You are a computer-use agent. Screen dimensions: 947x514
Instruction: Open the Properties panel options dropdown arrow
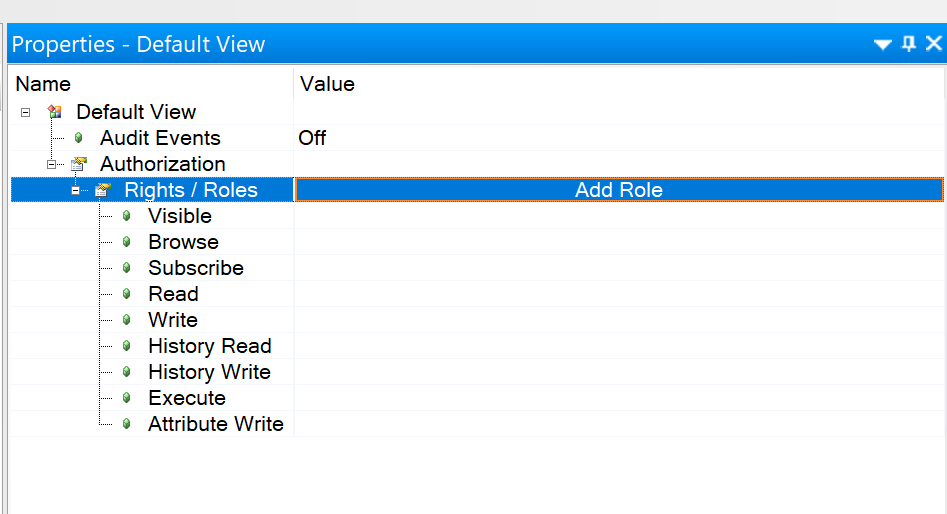point(882,44)
